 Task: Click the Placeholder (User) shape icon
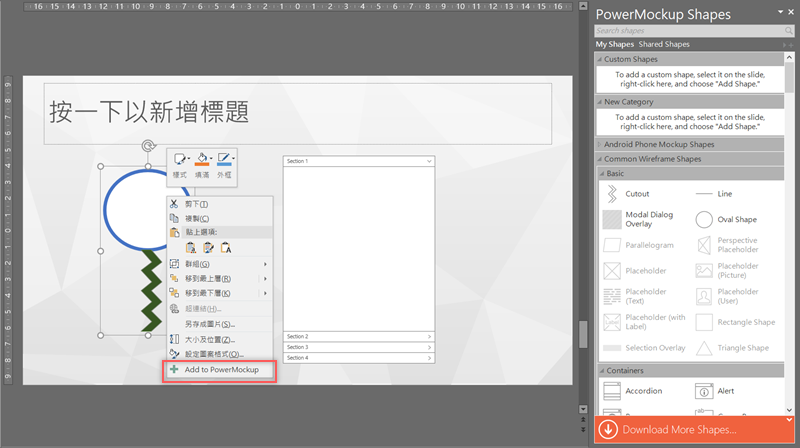tap(704, 296)
